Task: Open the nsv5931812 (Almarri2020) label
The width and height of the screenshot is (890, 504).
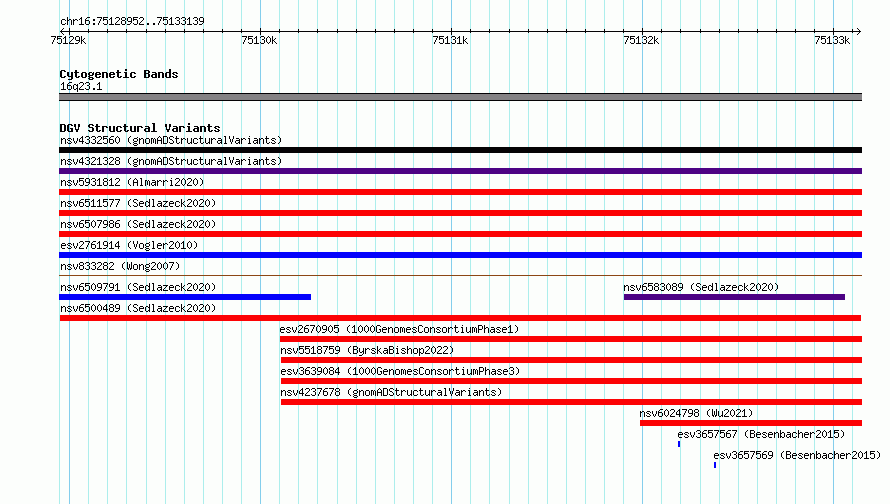Action: [x=132, y=182]
